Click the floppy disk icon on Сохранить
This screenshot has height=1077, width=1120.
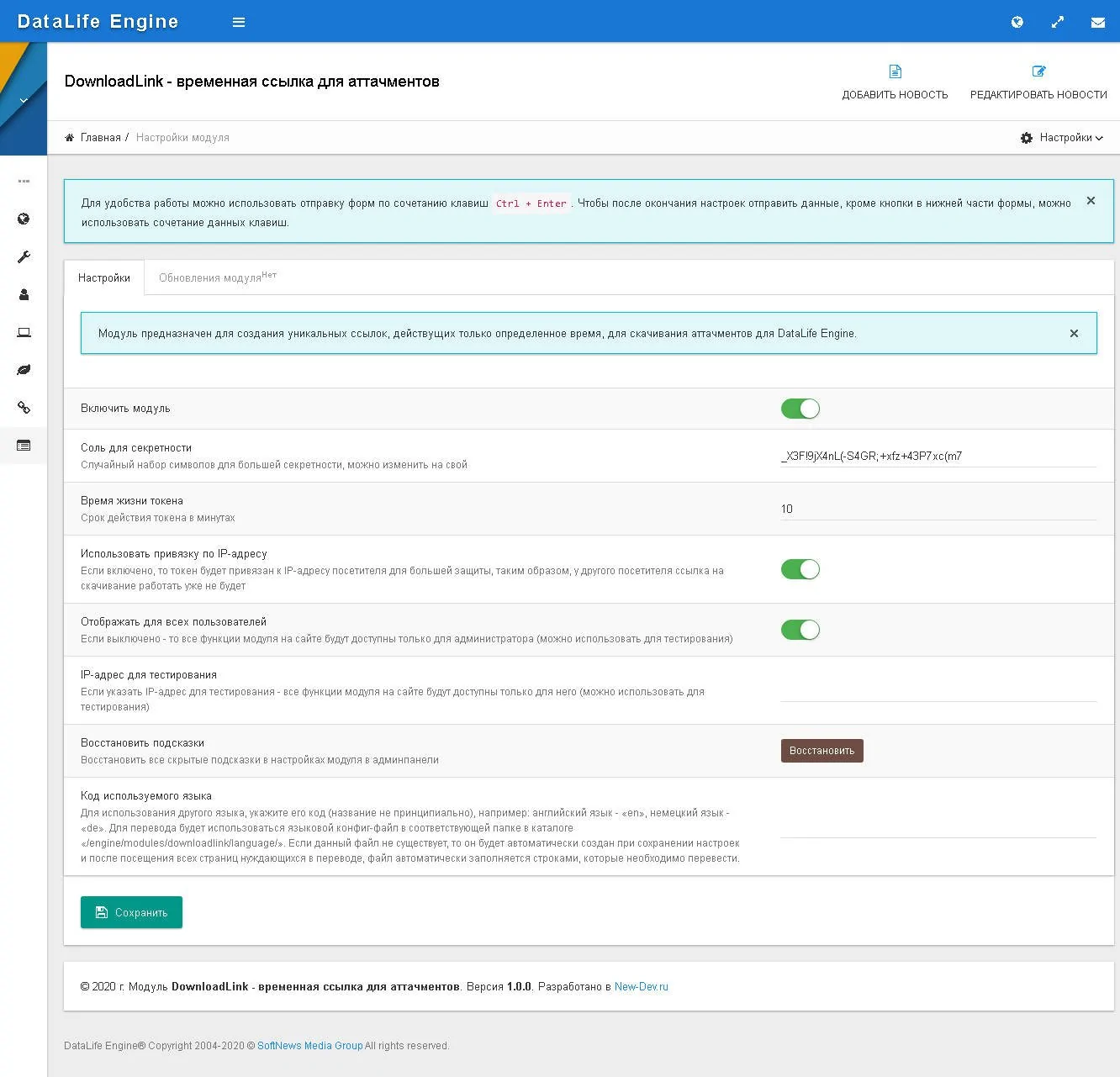[x=102, y=912]
